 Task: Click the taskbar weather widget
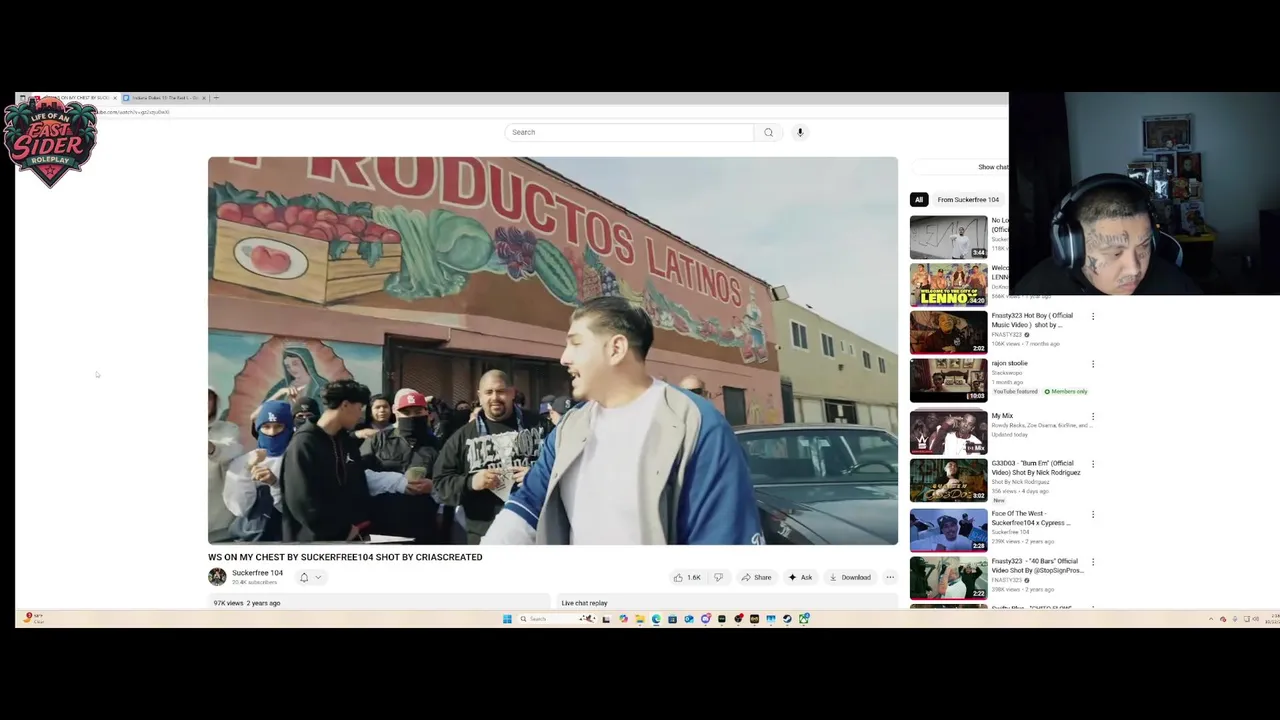click(x=33, y=619)
